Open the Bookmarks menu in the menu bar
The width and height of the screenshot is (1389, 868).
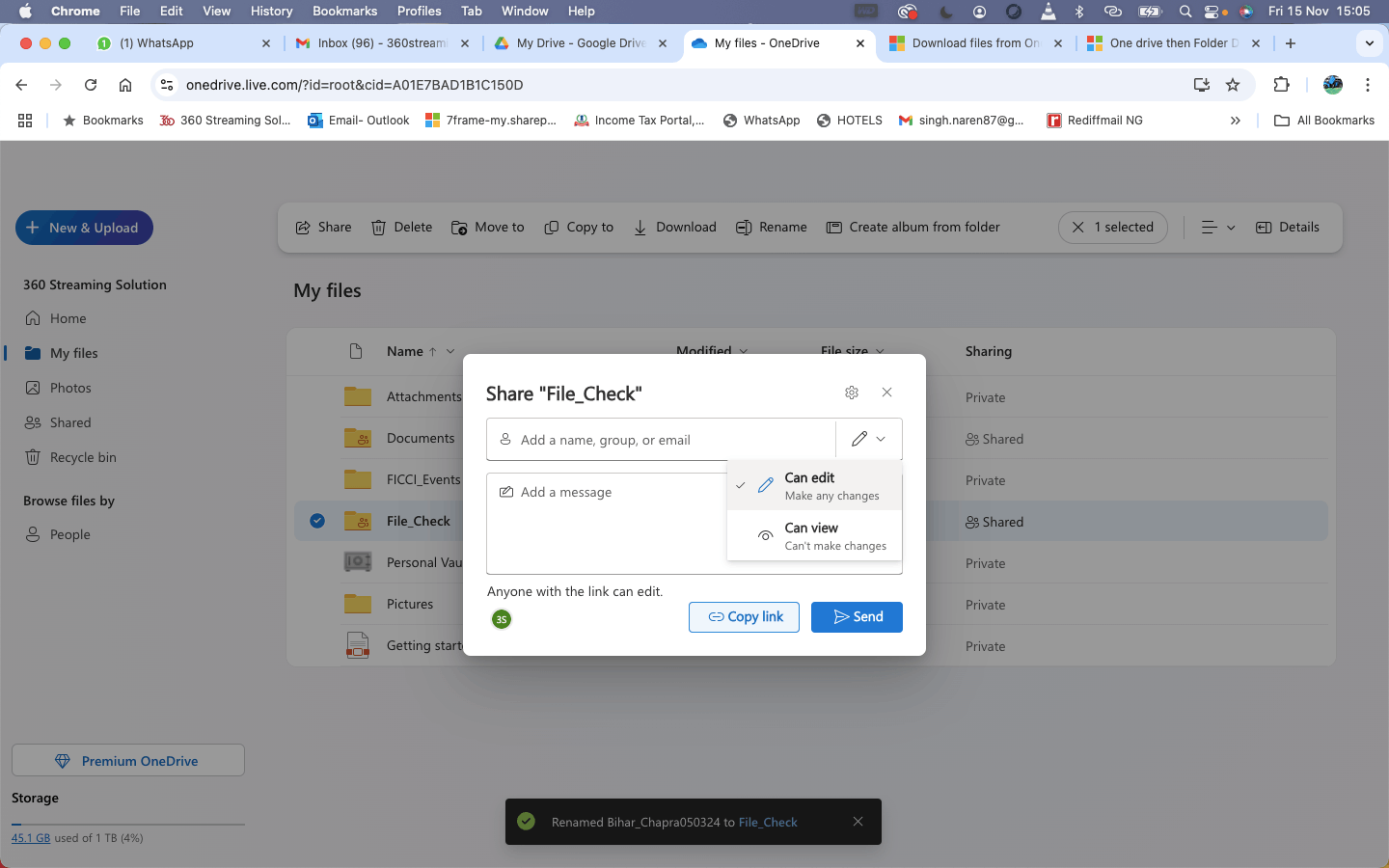point(344,11)
